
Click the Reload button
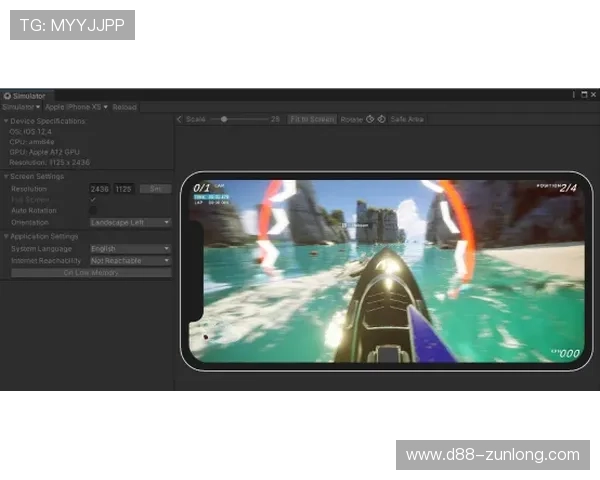click(x=125, y=107)
